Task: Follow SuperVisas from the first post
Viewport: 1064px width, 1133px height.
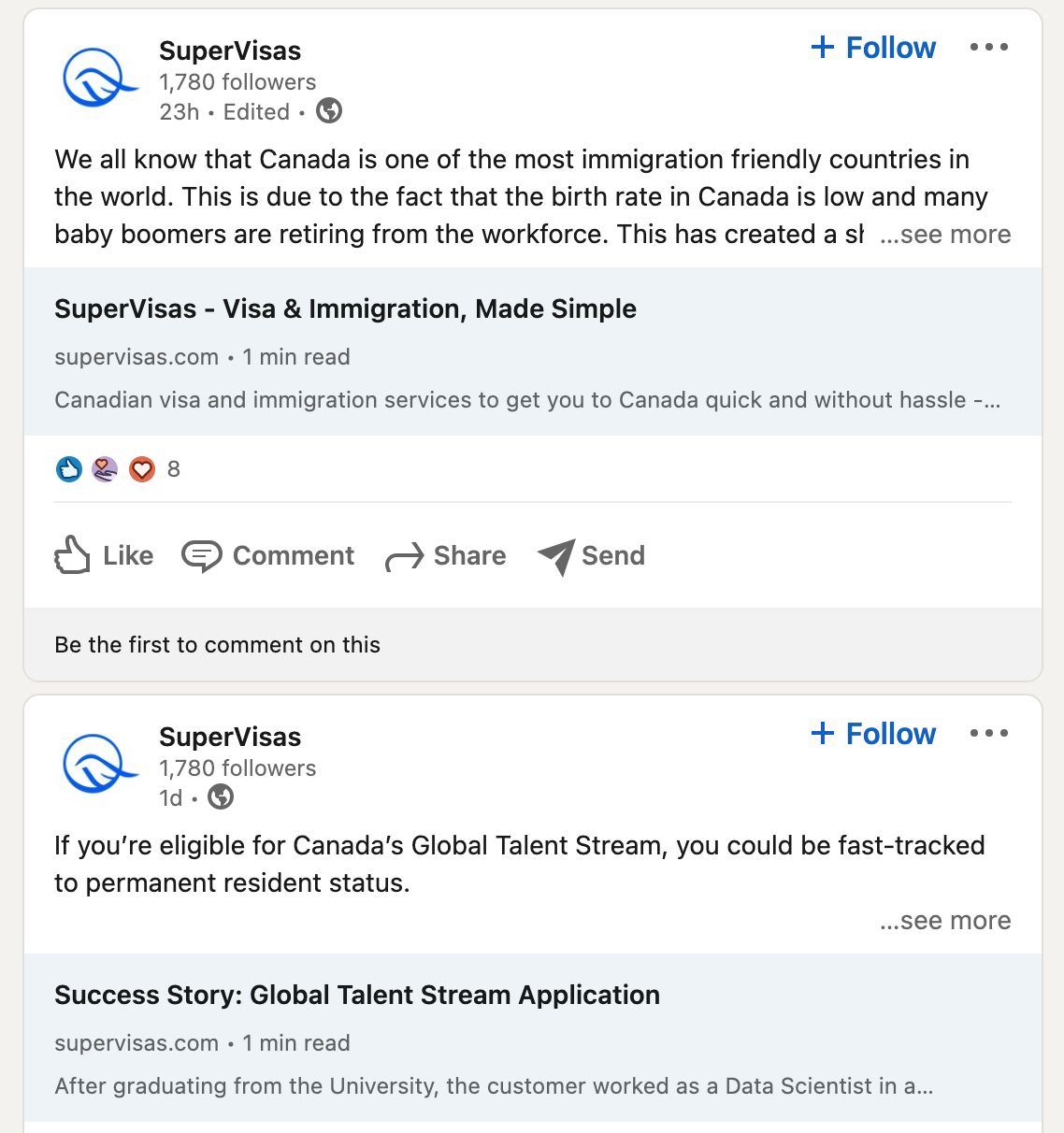Action: point(873,48)
